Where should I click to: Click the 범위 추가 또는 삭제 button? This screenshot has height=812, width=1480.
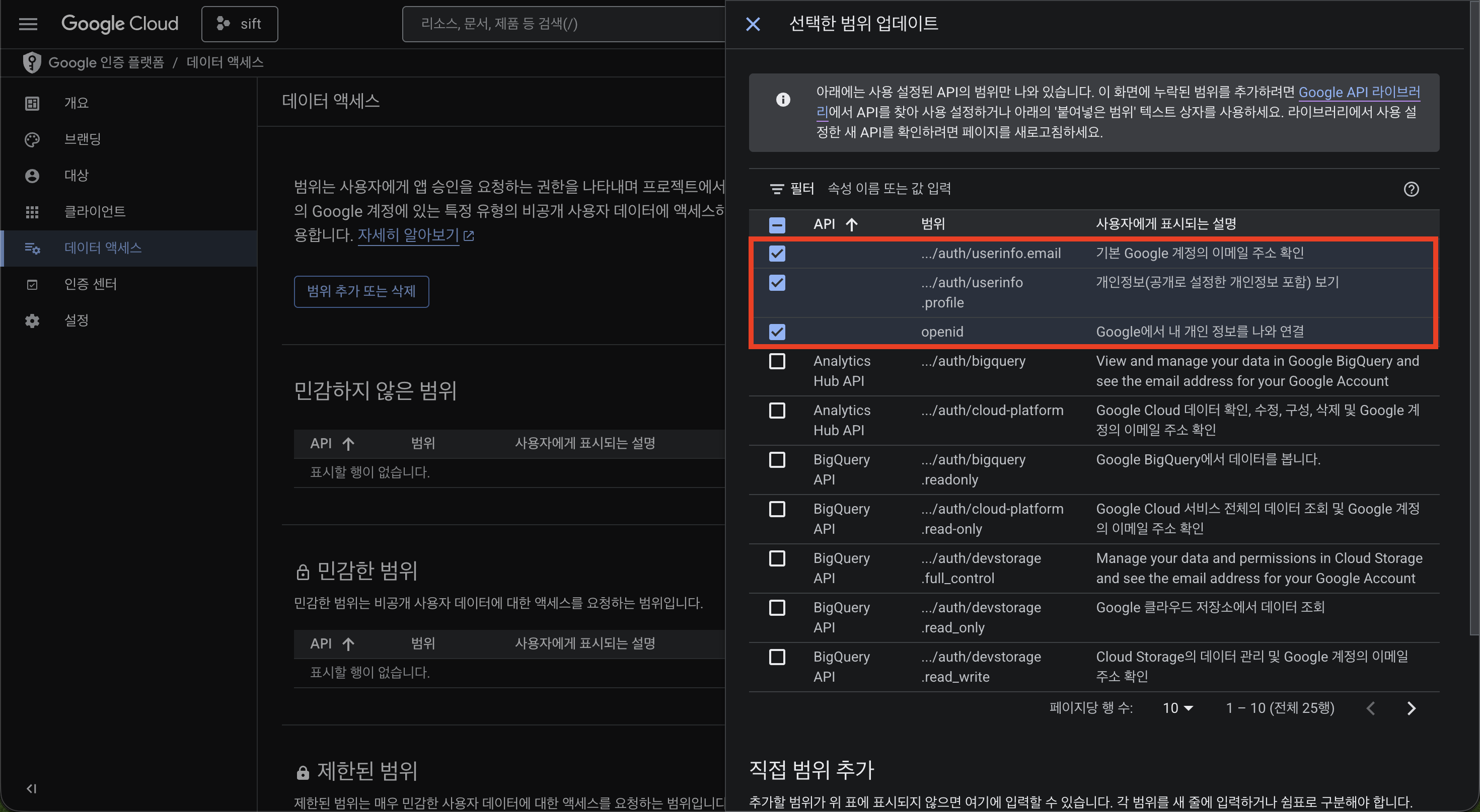coord(361,291)
